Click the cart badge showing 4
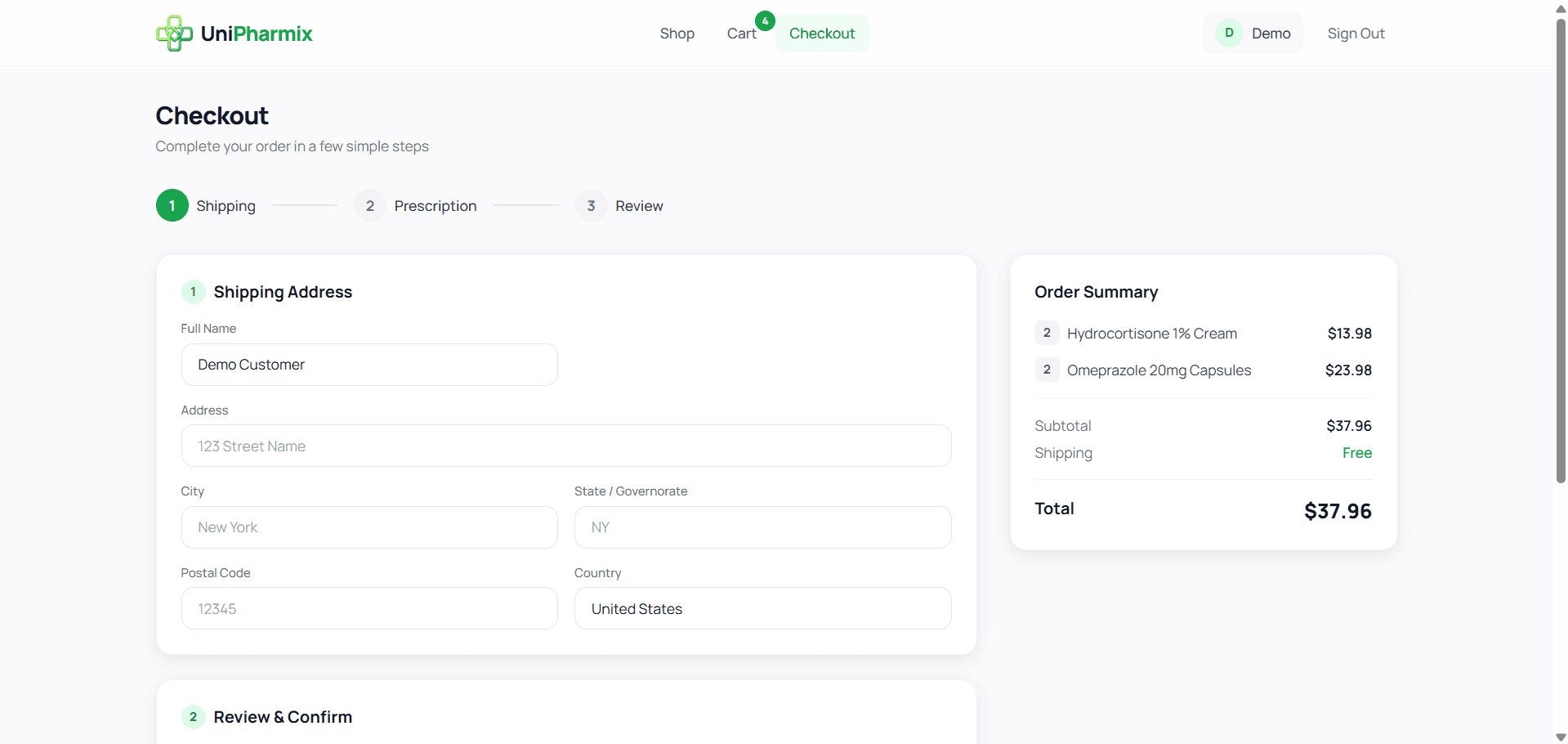Viewport: 1568px width, 744px height. coord(765,20)
